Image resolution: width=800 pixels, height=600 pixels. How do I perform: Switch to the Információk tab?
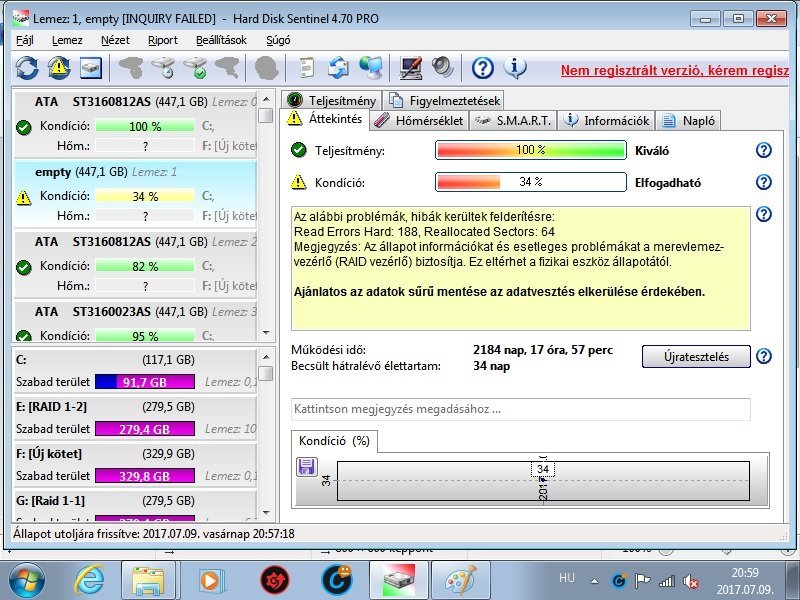click(606, 121)
